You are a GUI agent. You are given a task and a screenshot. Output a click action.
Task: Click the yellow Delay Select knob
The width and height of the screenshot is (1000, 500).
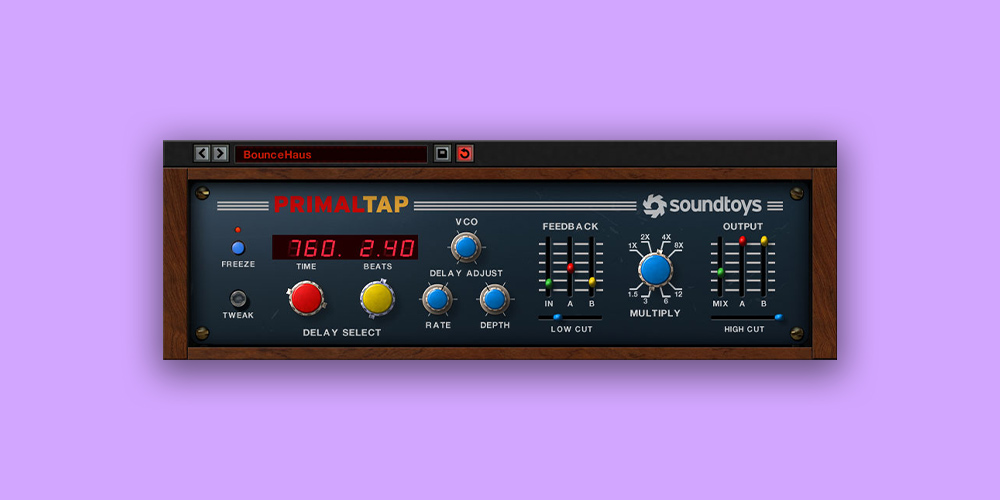tap(377, 297)
